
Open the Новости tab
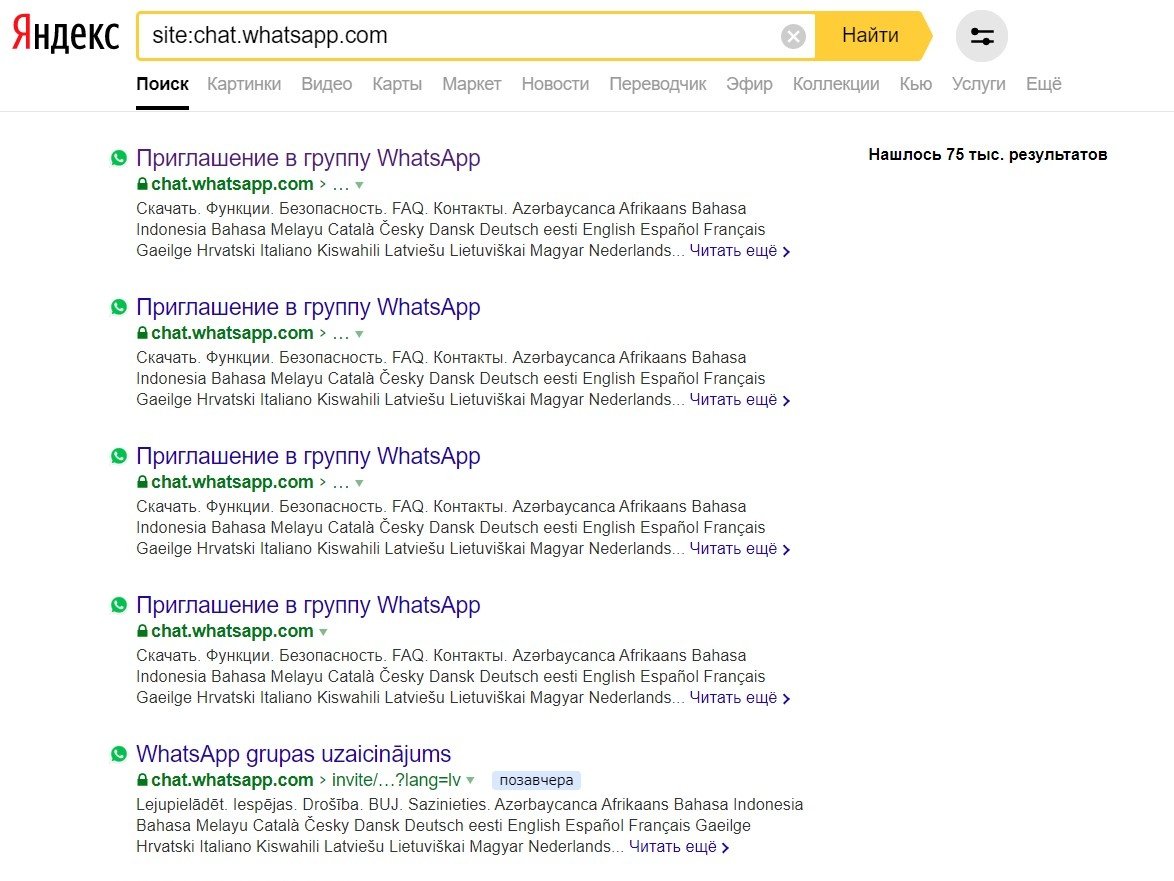pyautogui.click(x=555, y=84)
